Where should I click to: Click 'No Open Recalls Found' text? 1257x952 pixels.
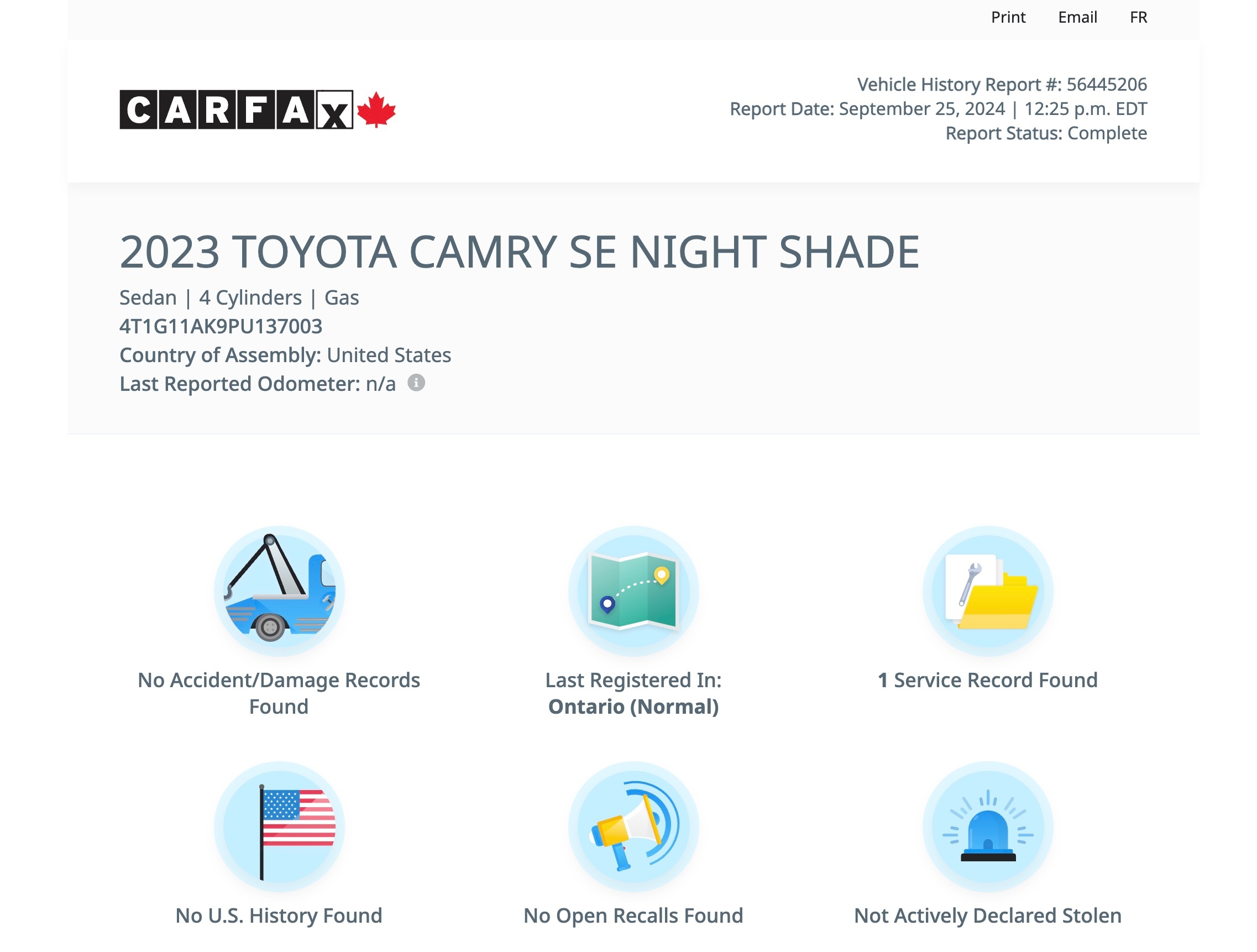633,915
